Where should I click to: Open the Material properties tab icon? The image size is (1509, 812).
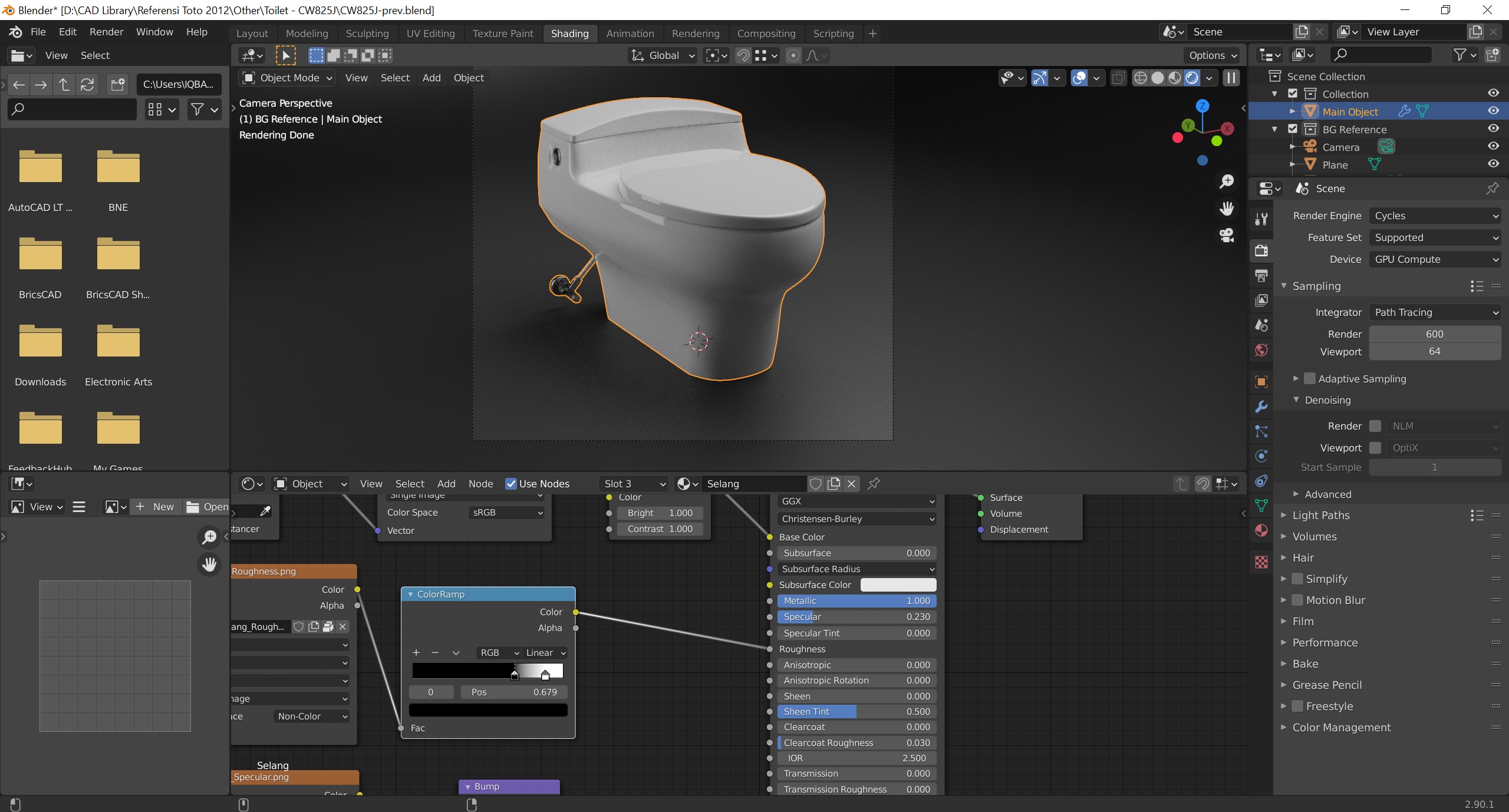(x=1261, y=531)
